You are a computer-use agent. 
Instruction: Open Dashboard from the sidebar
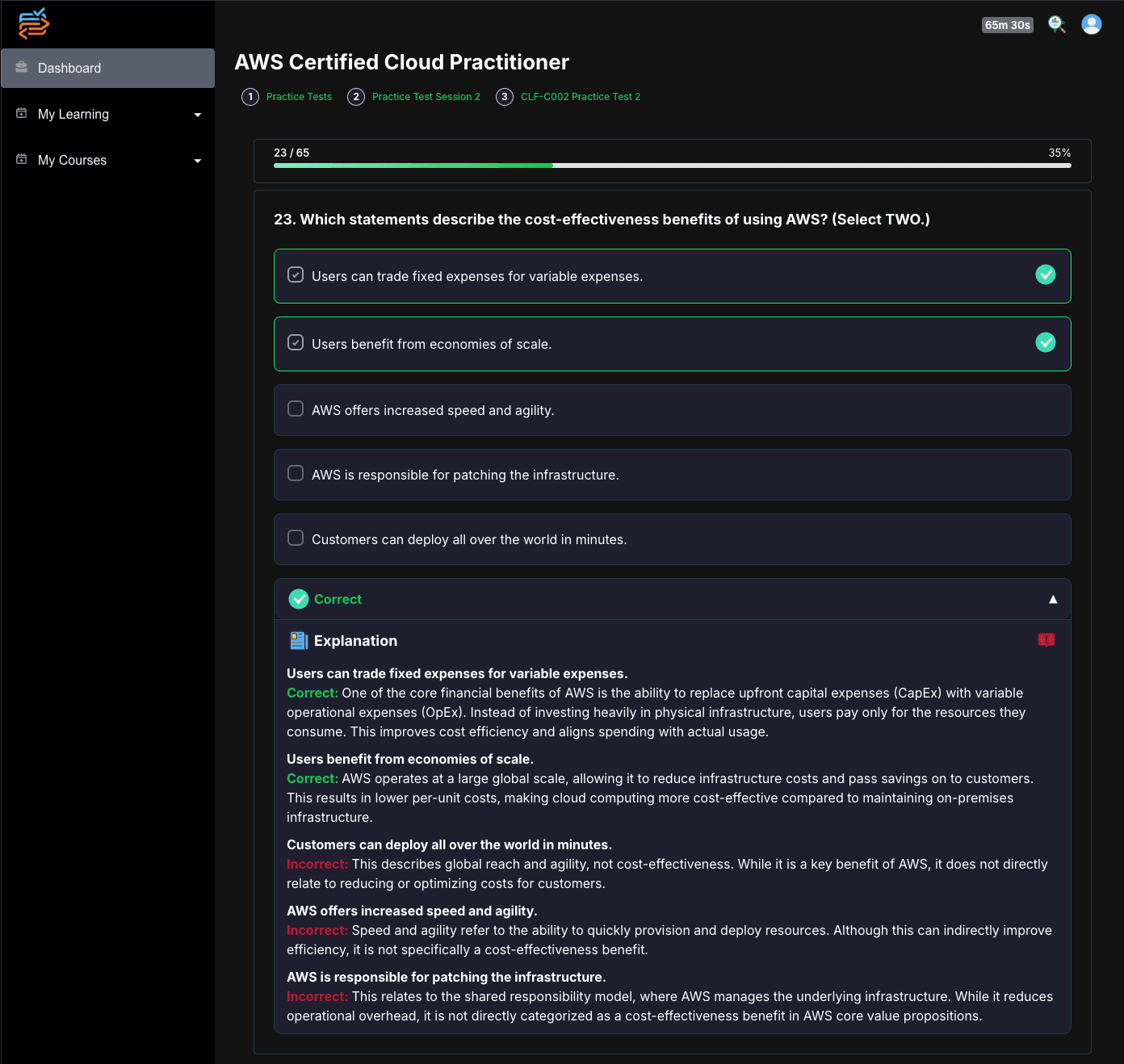coord(69,68)
